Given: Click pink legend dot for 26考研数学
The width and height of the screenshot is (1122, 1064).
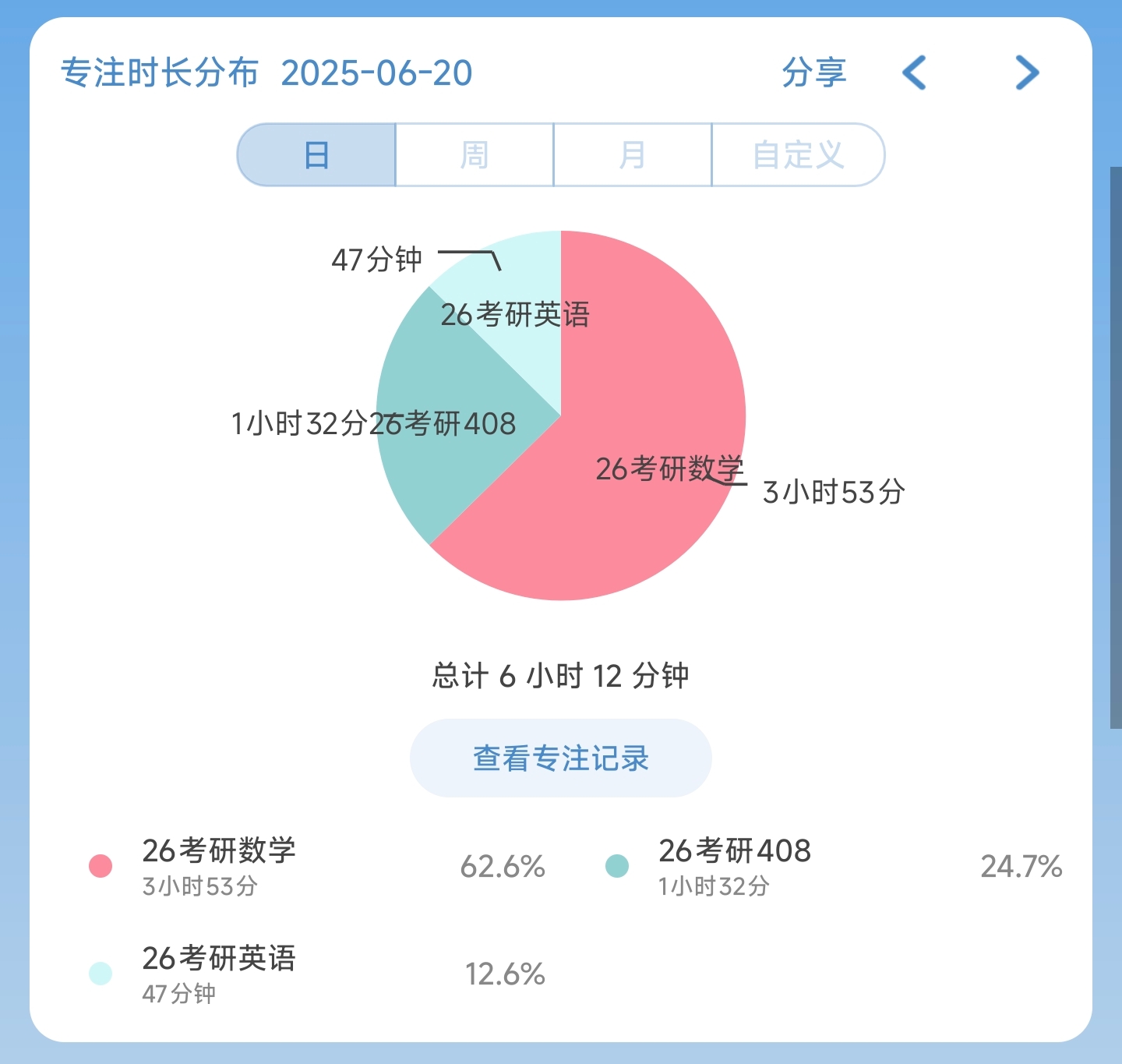Looking at the screenshot, I should [x=101, y=866].
